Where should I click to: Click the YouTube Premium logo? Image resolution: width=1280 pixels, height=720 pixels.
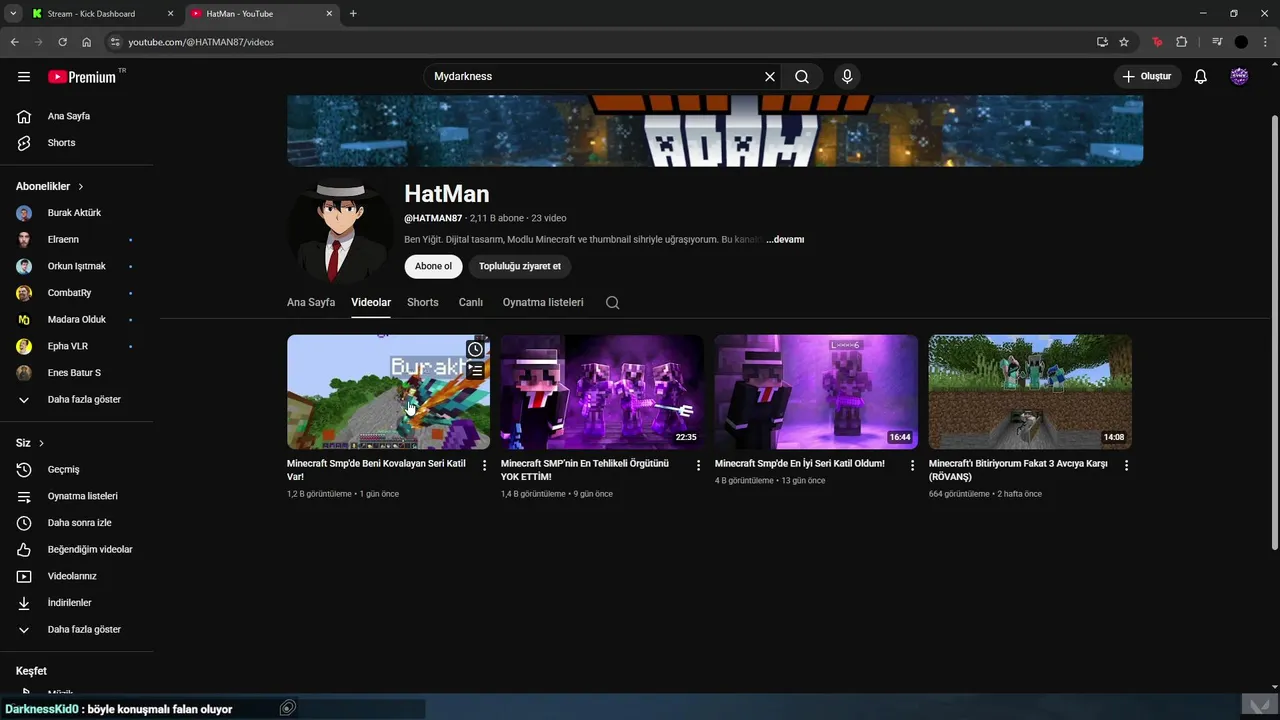point(82,77)
